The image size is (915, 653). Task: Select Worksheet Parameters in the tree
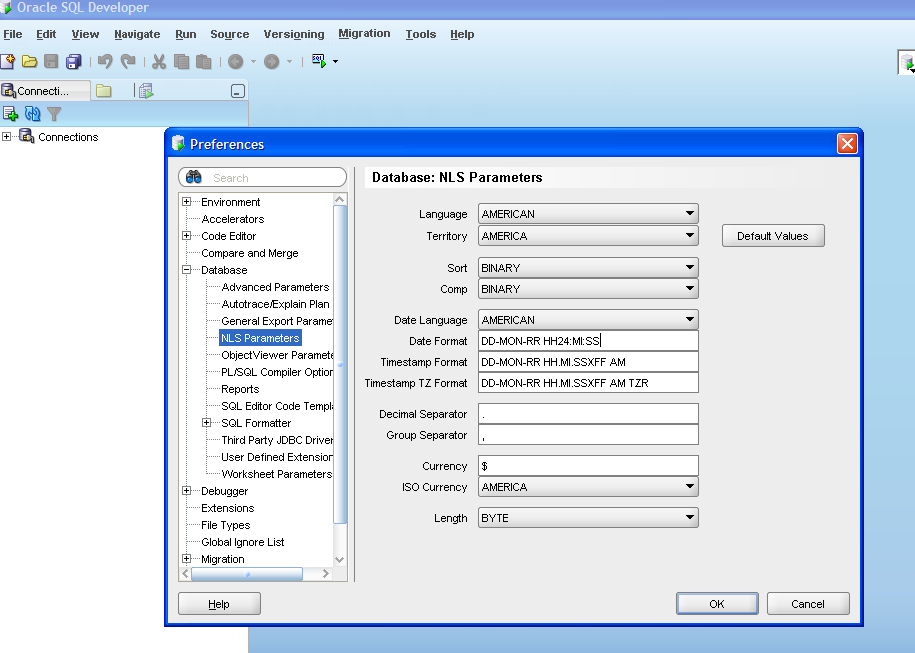coord(277,474)
